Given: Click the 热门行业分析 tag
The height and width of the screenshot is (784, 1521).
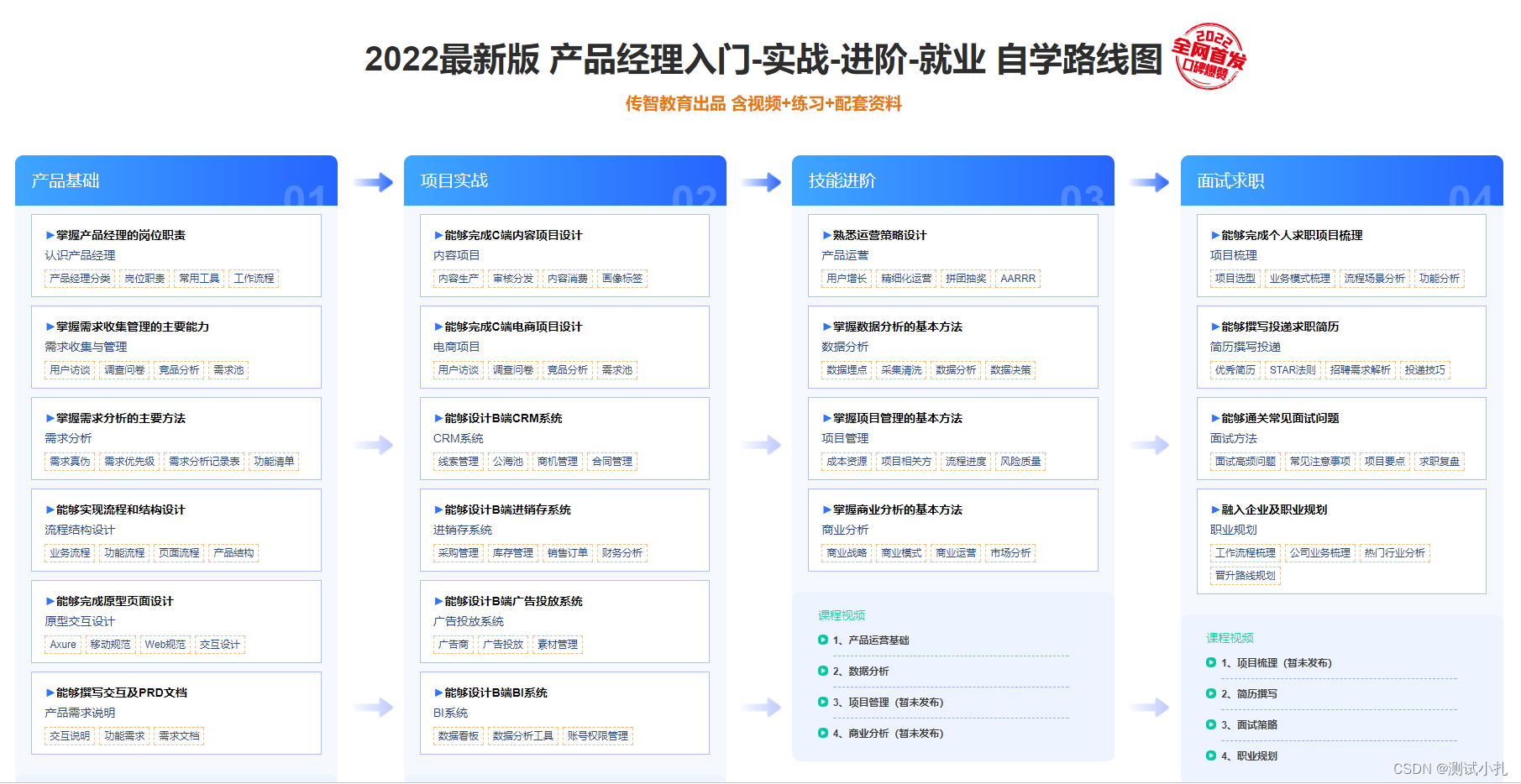Looking at the screenshot, I should click(1395, 553).
